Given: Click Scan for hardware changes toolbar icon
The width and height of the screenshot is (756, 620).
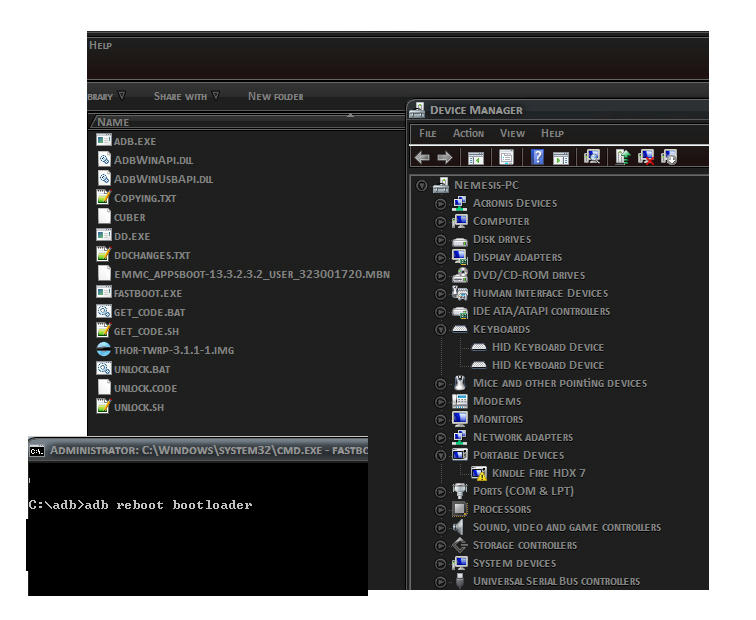Looking at the screenshot, I should coord(592,157).
